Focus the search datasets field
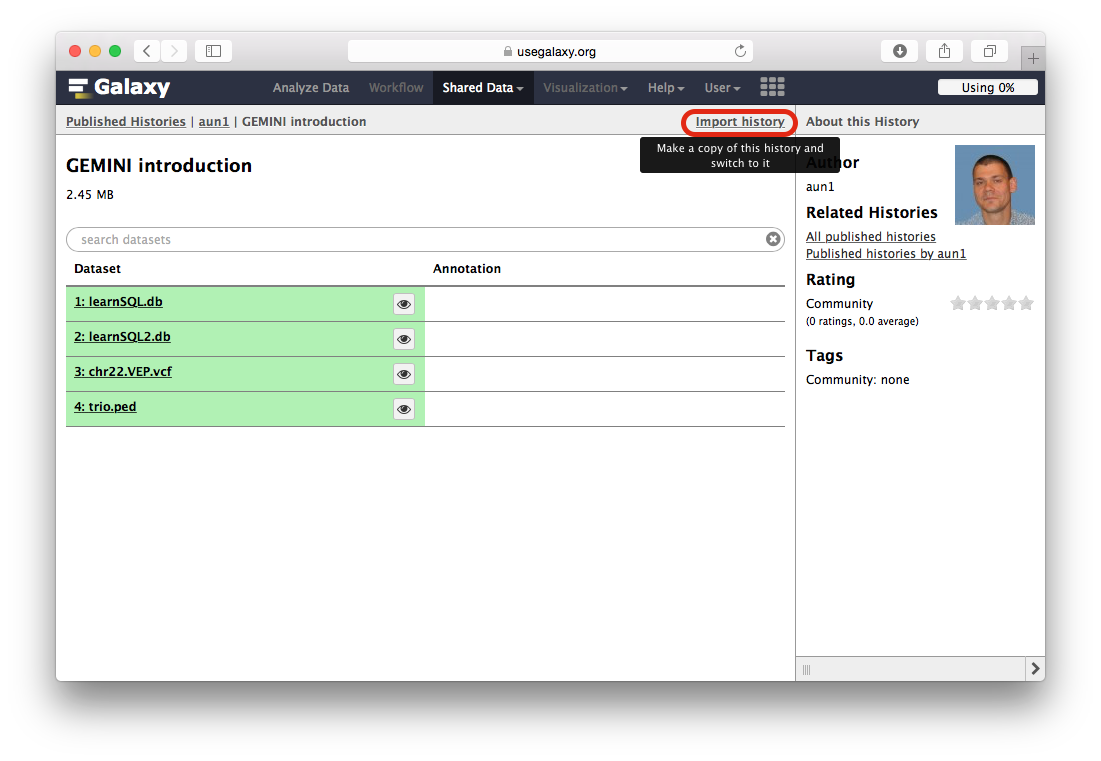This screenshot has width=1101, height=761. point(425,239)
